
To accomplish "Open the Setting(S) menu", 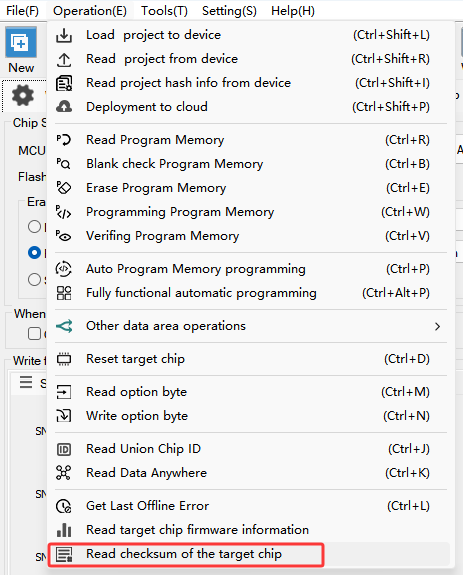I will pyautogui.click(x=229, y=11).
